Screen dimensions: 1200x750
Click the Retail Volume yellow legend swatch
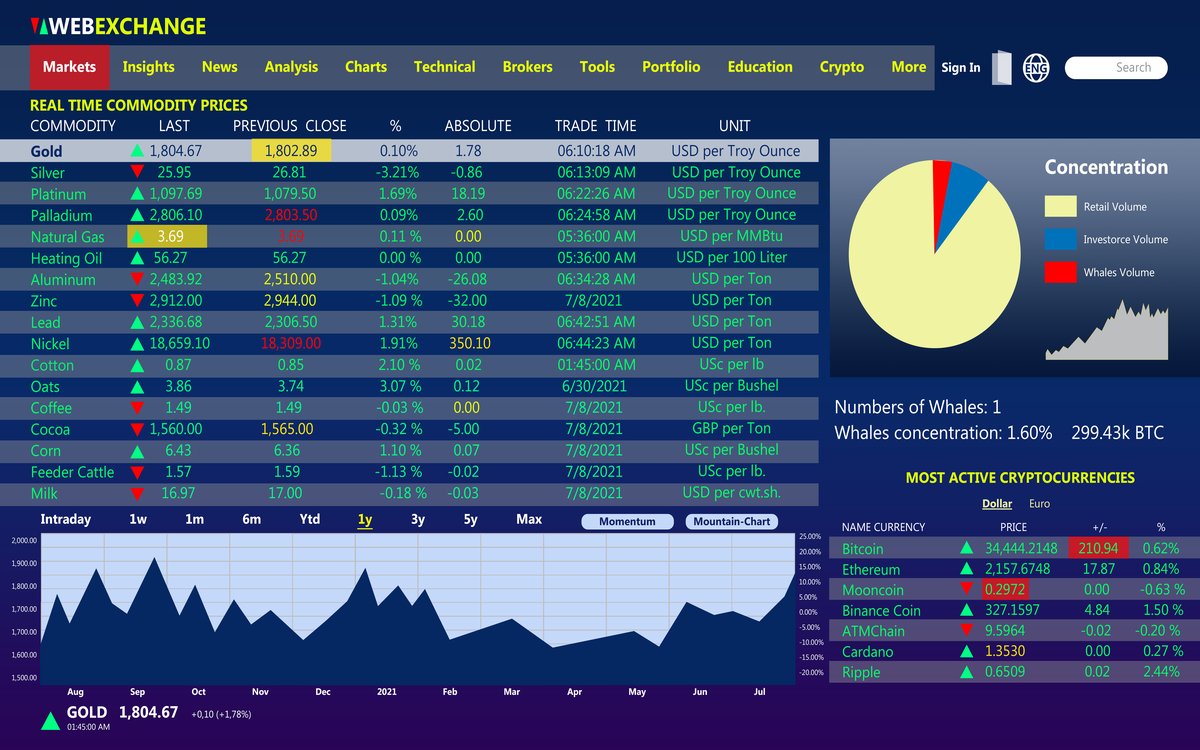coord(1060,206)
